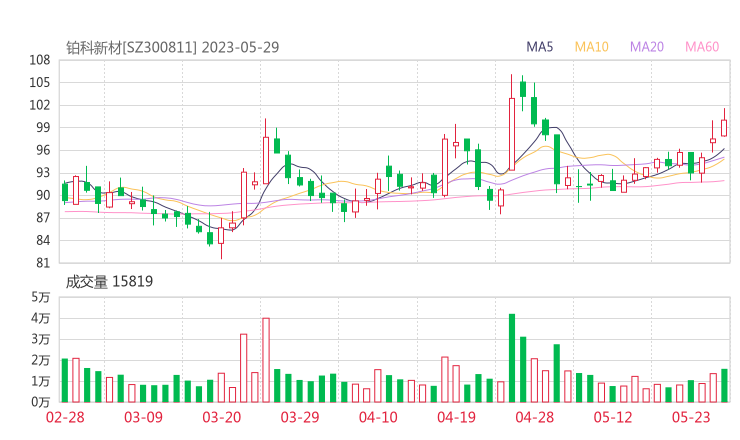Screen dimensions: 740x440
Task: Click the 81 price axis label
Action: (43, 263)
